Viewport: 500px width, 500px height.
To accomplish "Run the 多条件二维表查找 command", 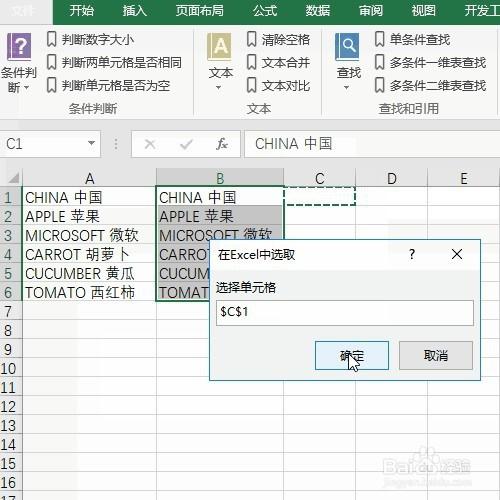I will (438, 86).
